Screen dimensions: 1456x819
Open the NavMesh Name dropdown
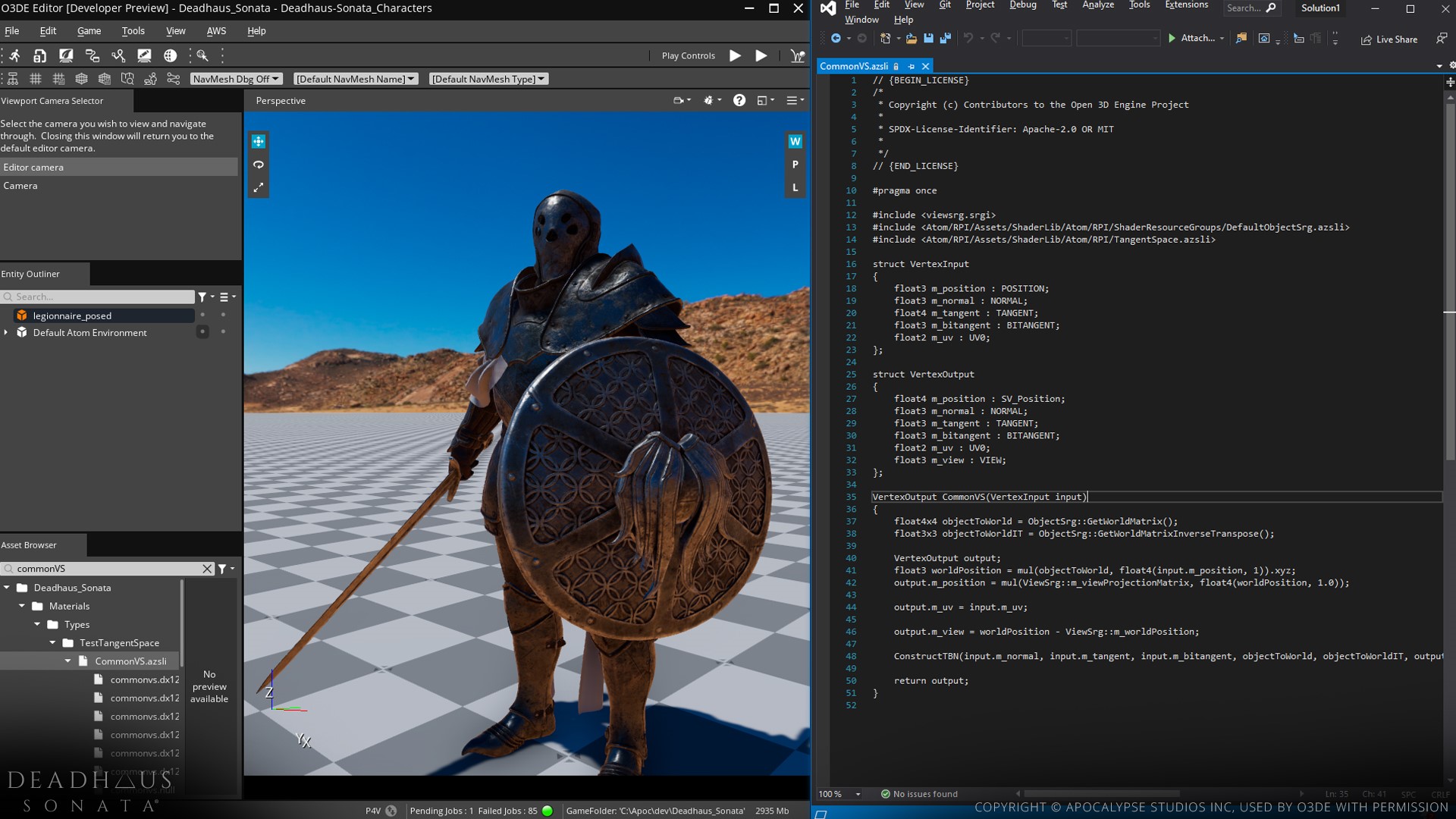point(354,79)
